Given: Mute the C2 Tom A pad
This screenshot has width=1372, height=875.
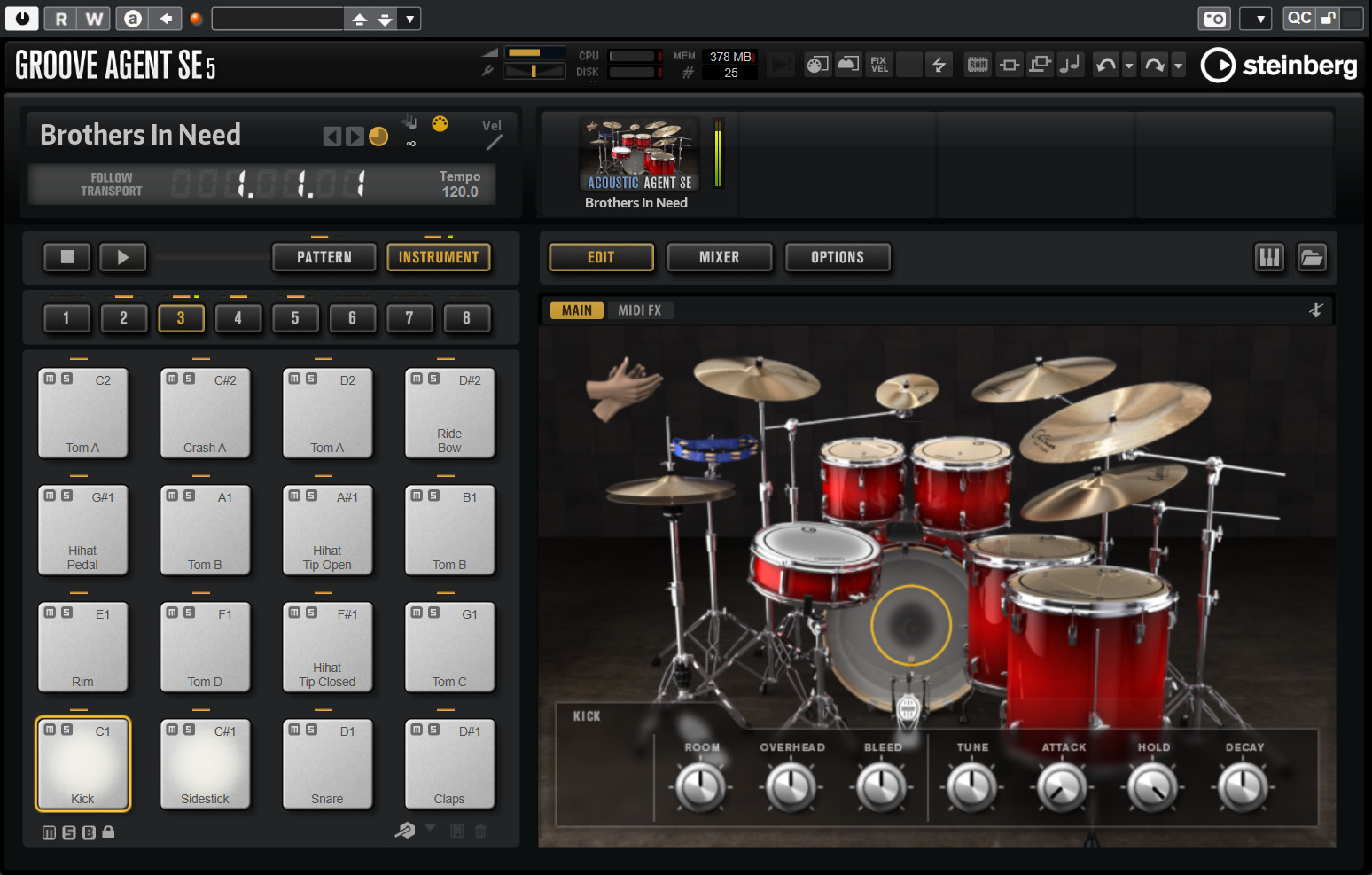Looking at the screenshot, I should [x=51, y=379].
